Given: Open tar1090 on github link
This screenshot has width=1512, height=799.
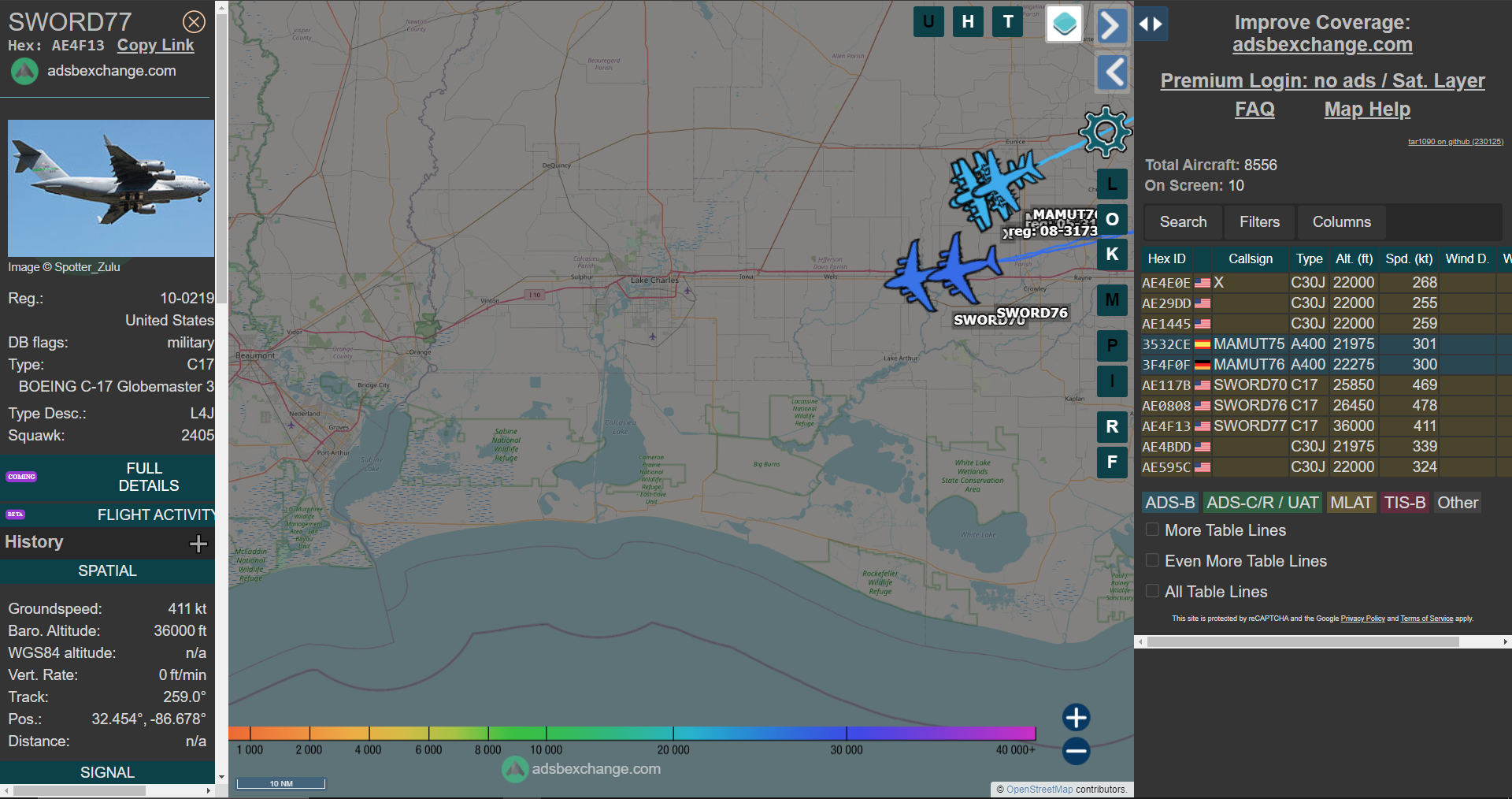Looking at the screenshot, I should 1455,142.
